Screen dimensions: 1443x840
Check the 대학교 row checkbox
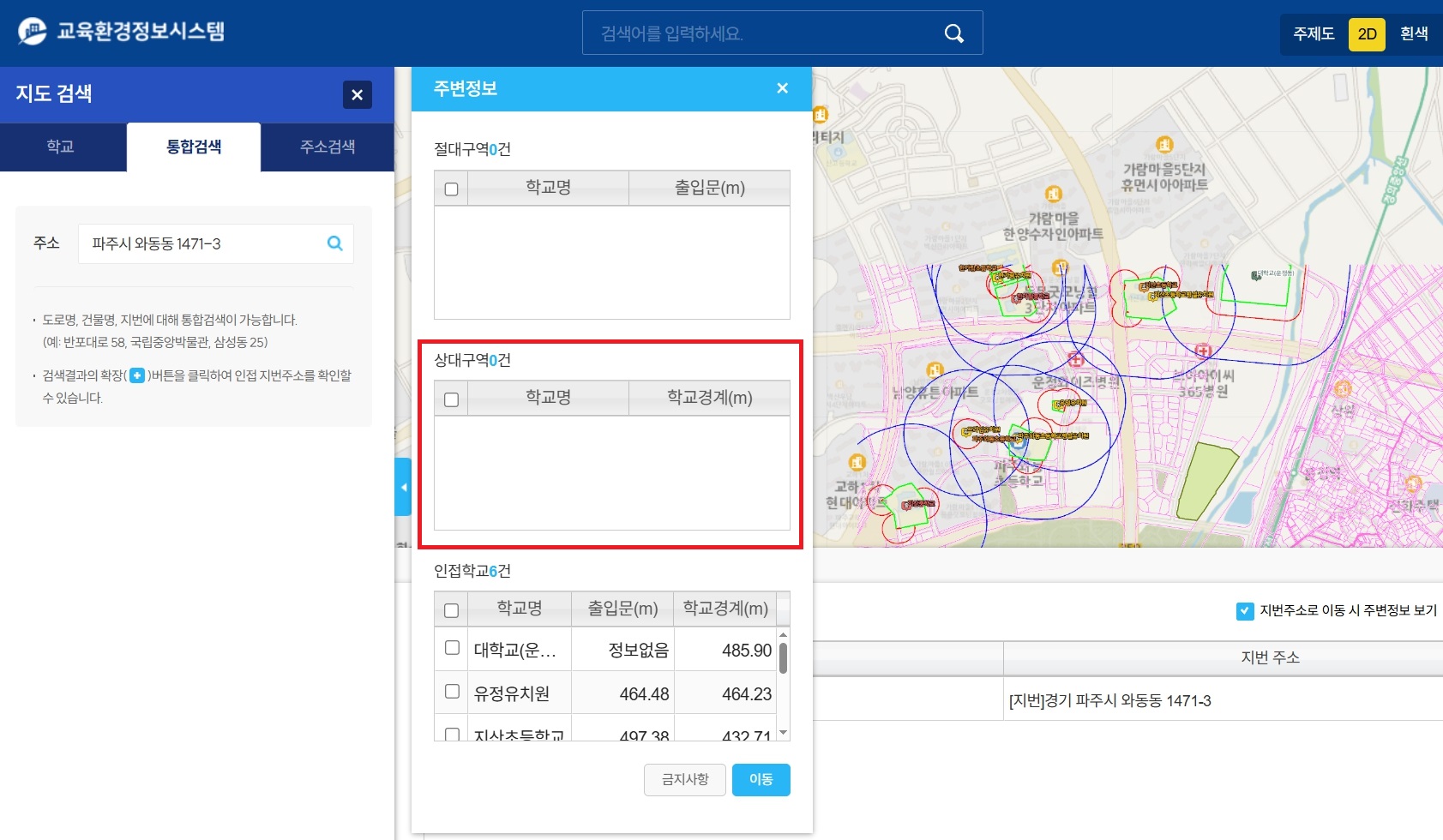pos(452,648)
